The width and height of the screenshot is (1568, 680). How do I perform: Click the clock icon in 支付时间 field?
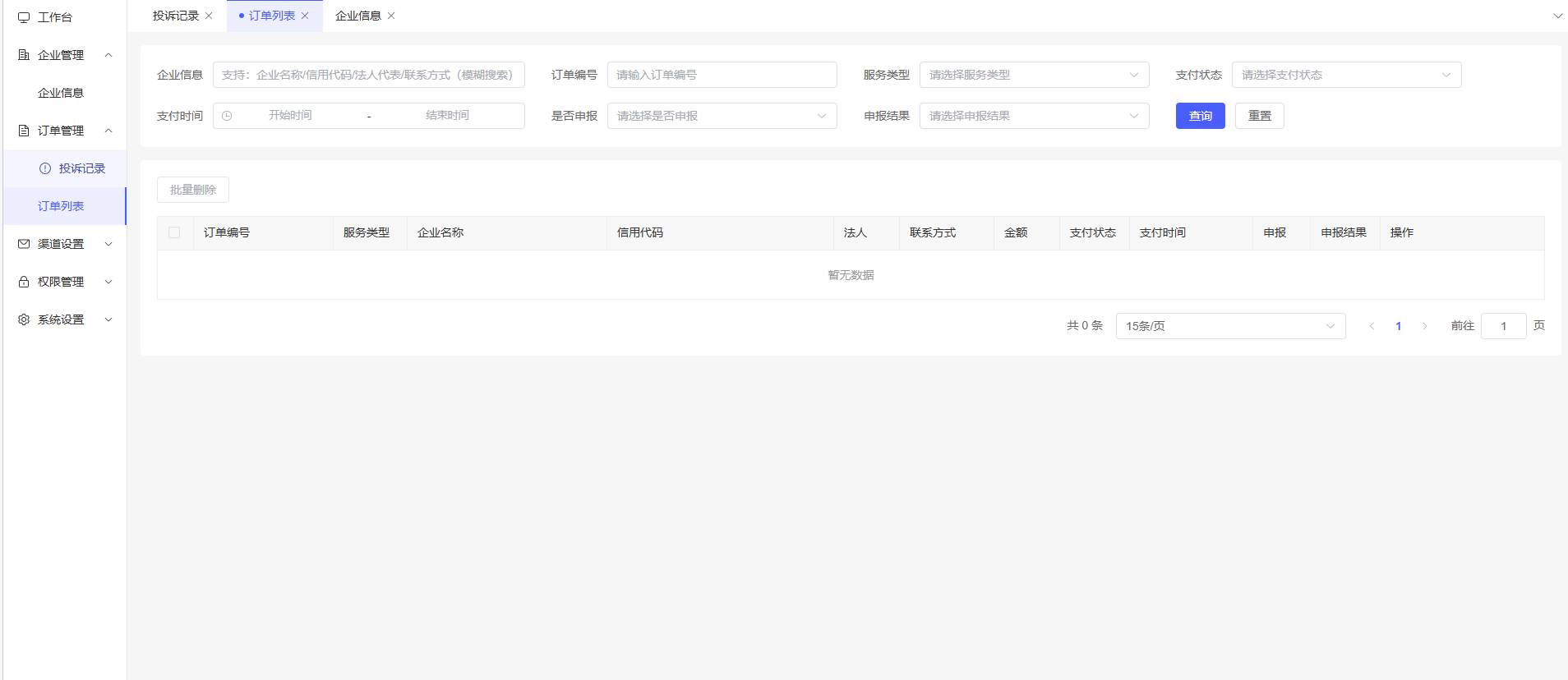pyautogui.click(x=227, y=116)
